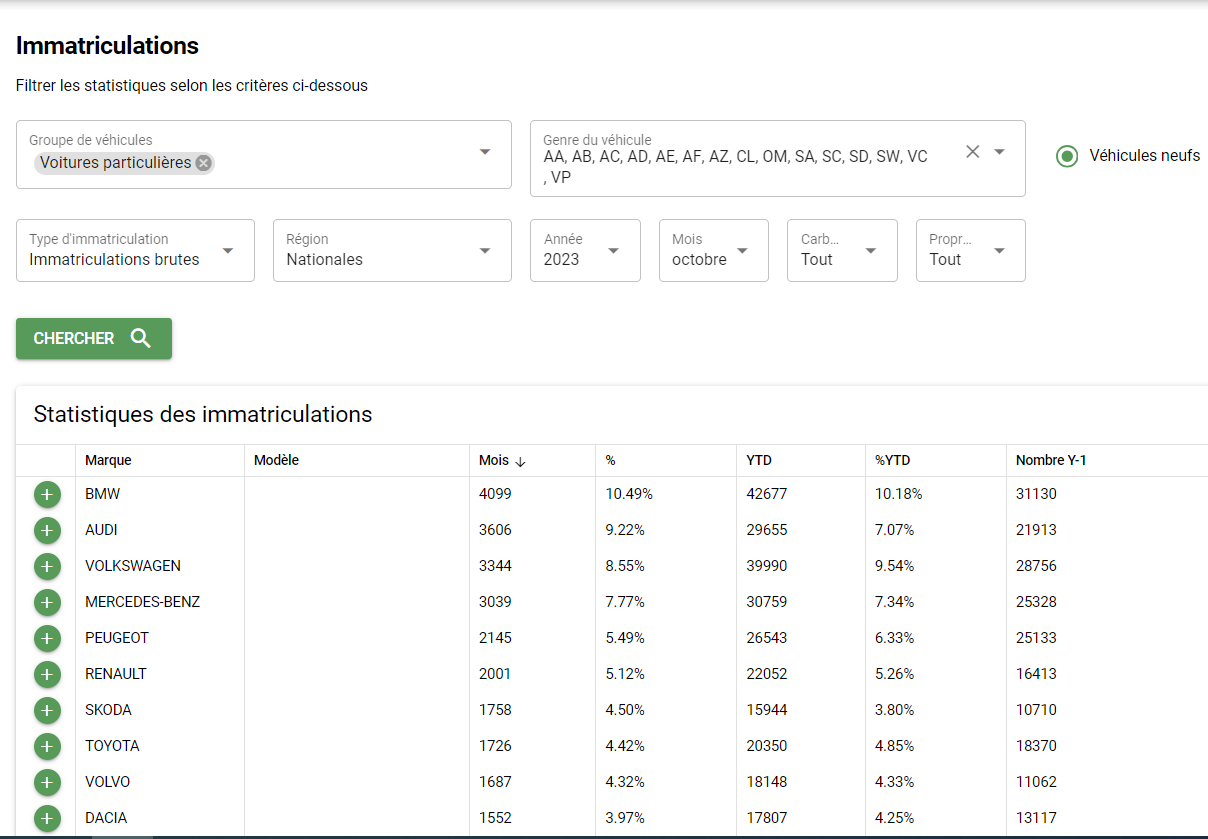Open the Mois filter dropdown
The image size is (1208, 839).
pyautogui.click(x=714, y=250)
